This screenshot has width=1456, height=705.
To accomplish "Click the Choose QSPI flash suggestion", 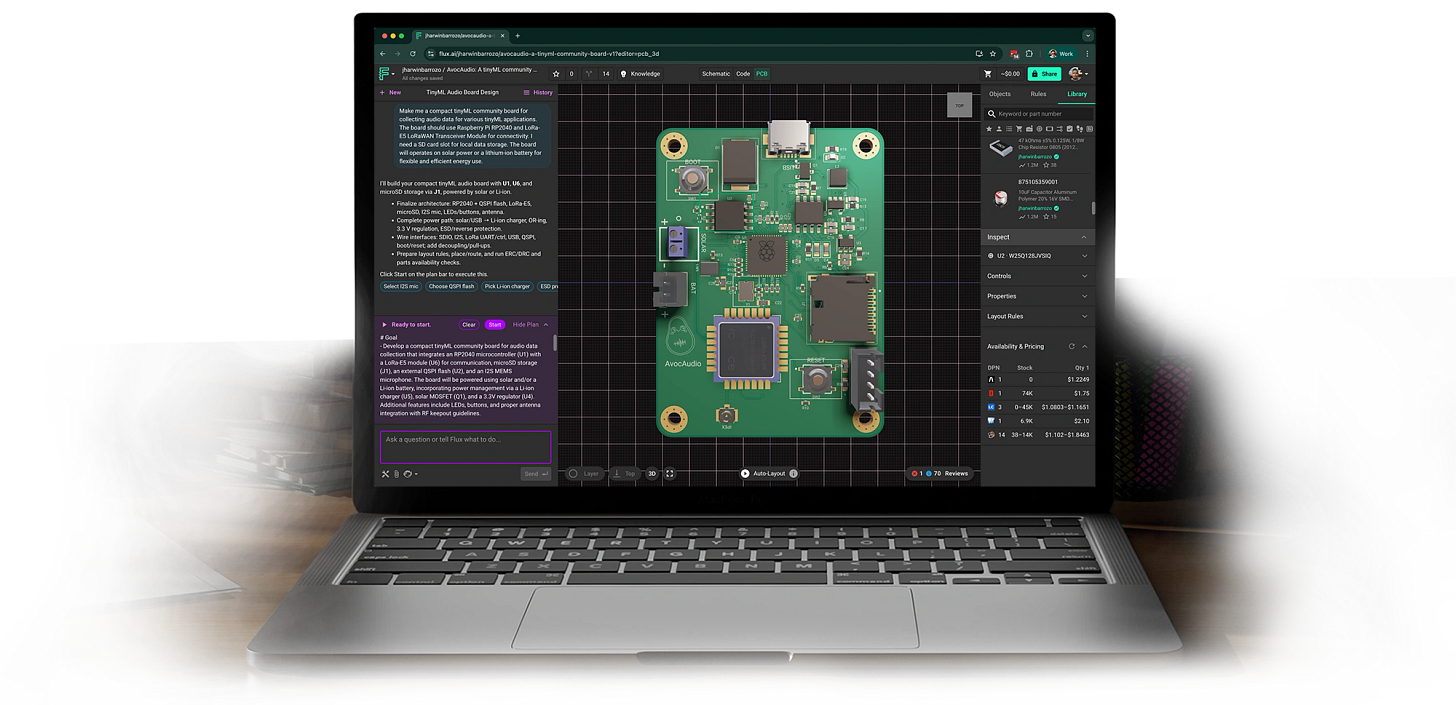I will pos(451,286).
